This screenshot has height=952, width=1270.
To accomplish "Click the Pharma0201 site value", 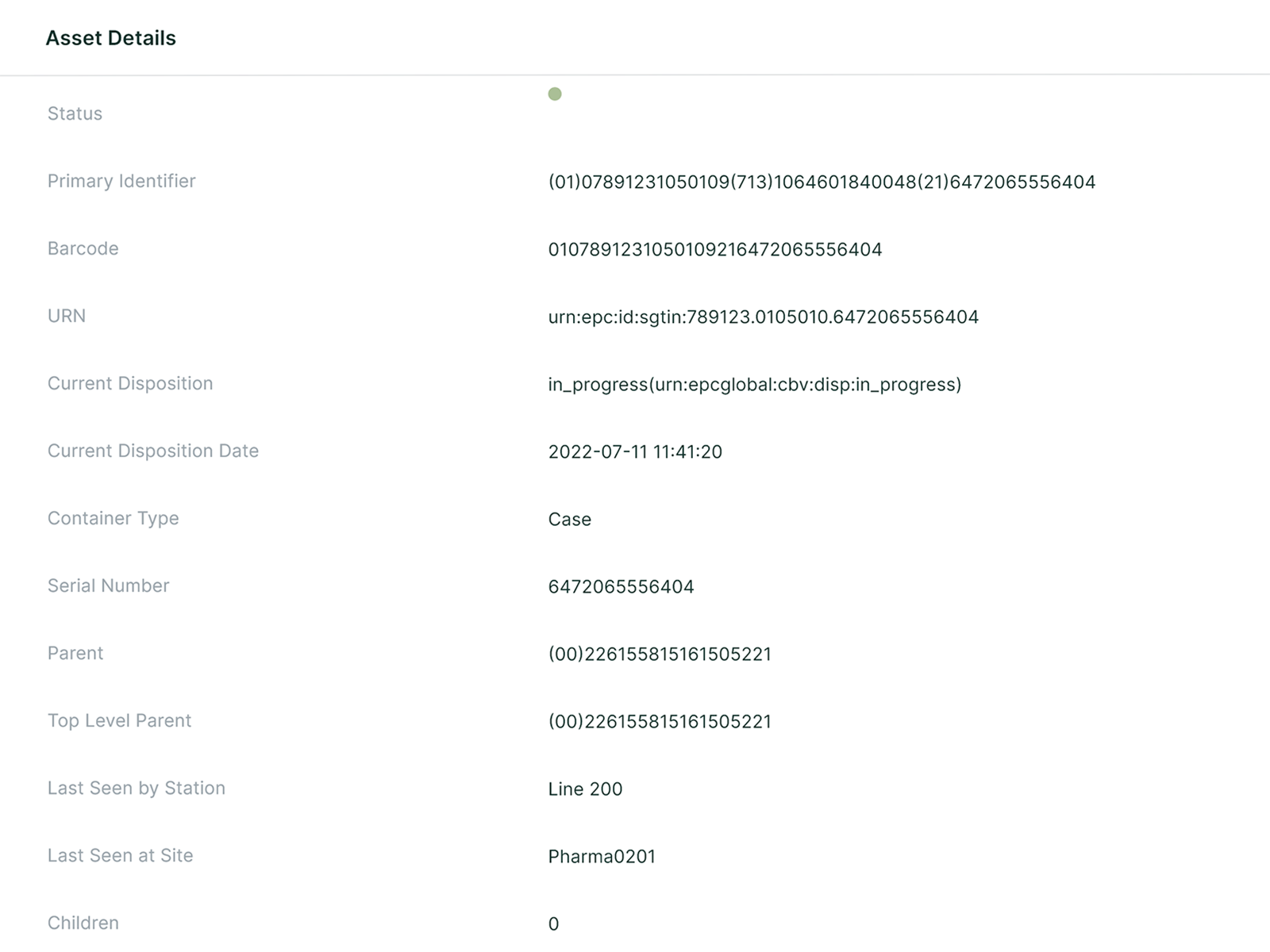I will 602,857.
